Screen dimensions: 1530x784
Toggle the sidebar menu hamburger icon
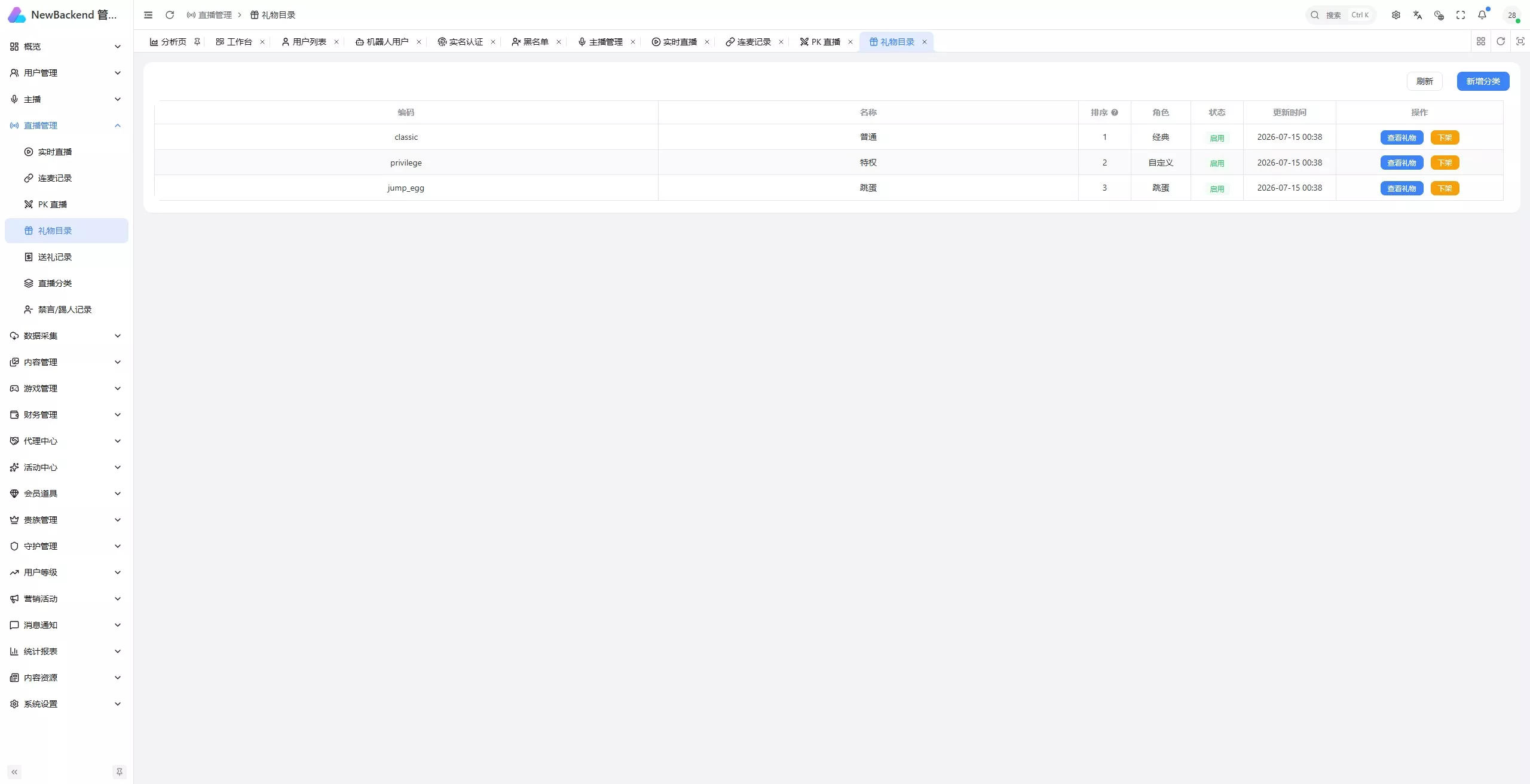[x=148, y=15]
